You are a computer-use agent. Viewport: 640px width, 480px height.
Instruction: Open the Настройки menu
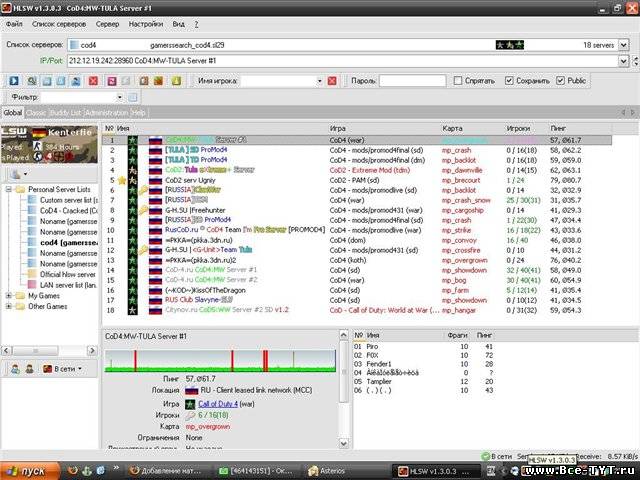[146, 24]
